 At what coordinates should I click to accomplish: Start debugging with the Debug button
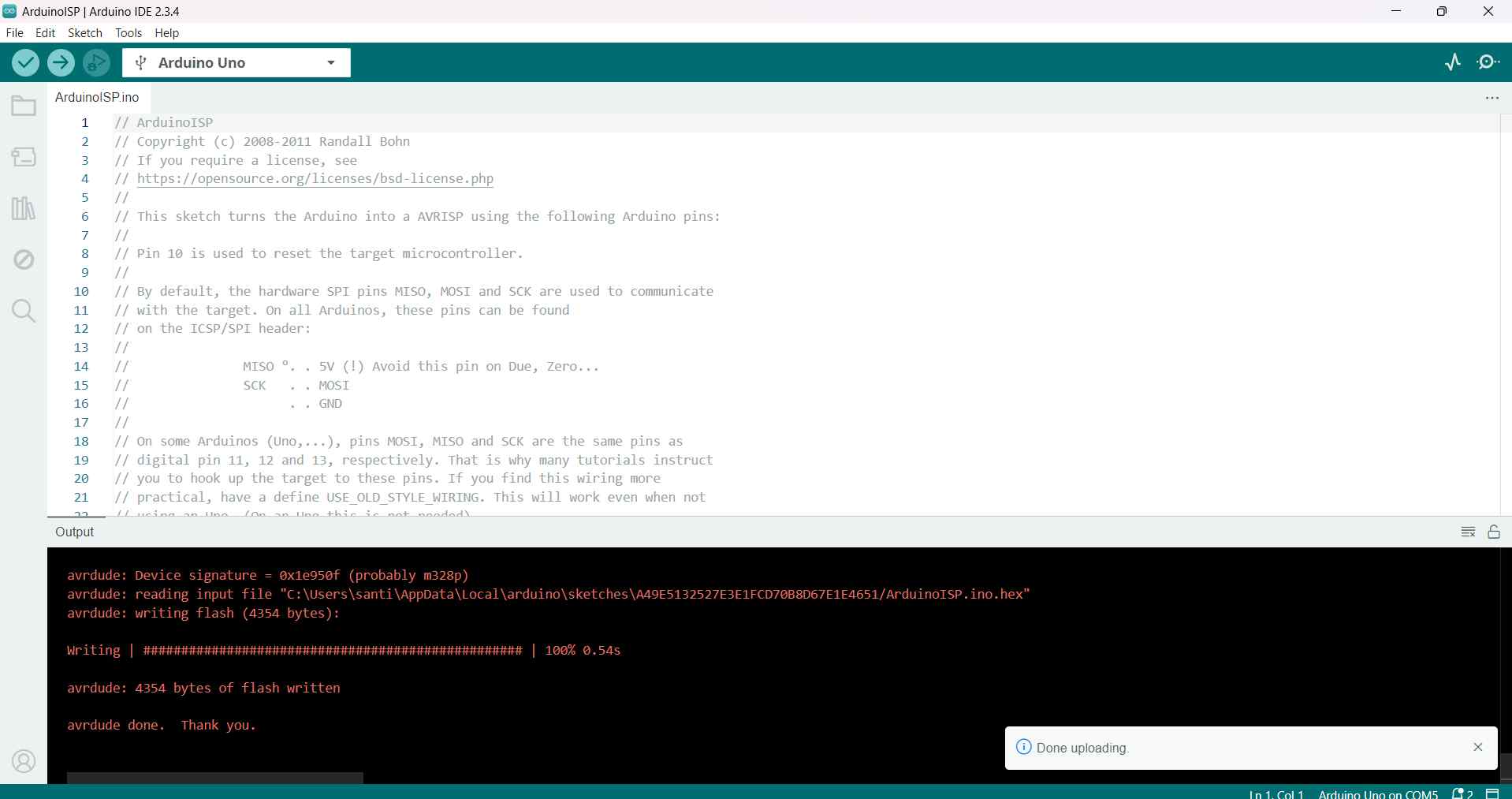coord(96,63)
